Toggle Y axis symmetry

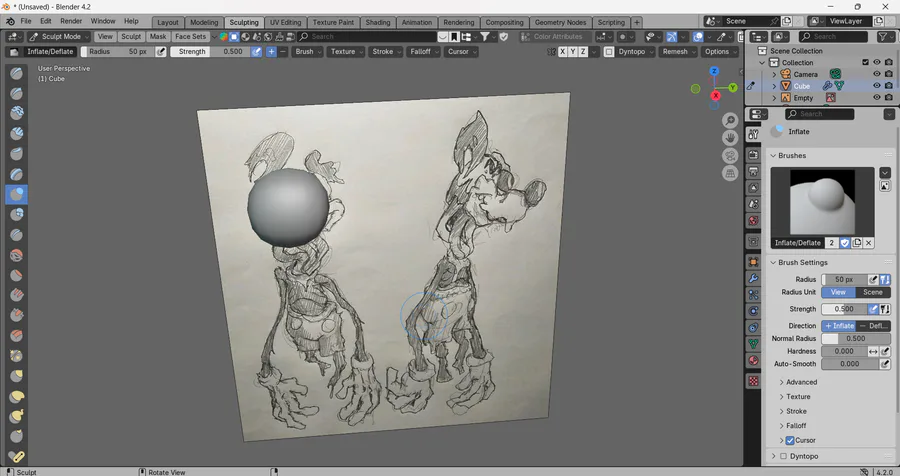(573, 52)
